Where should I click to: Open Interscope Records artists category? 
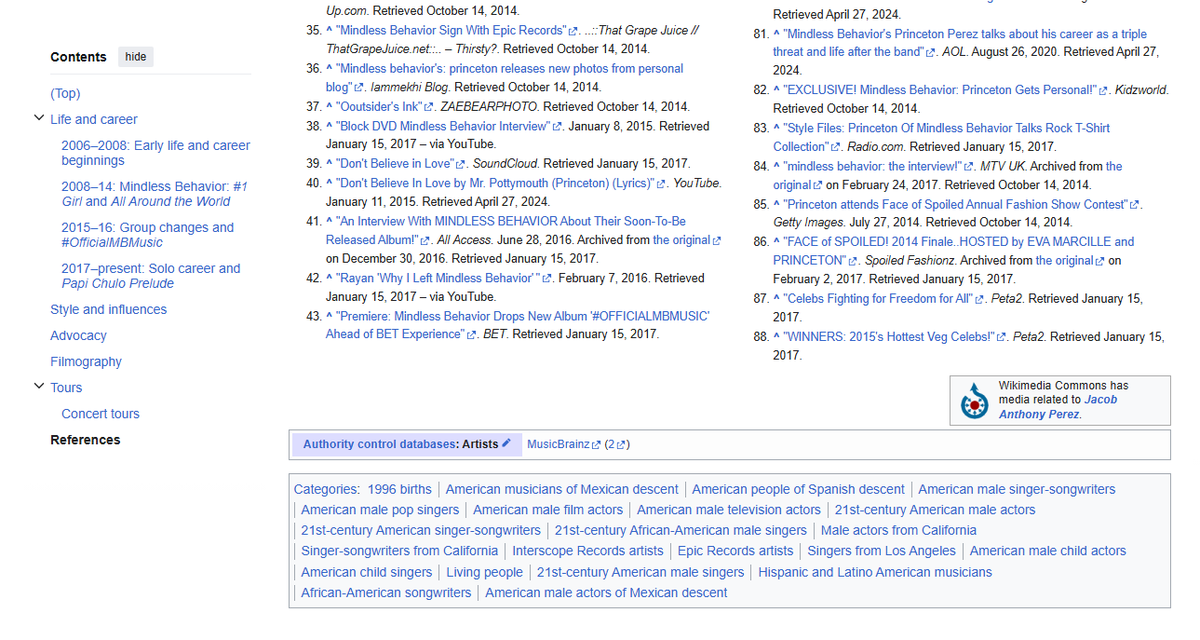pos(588,551)
